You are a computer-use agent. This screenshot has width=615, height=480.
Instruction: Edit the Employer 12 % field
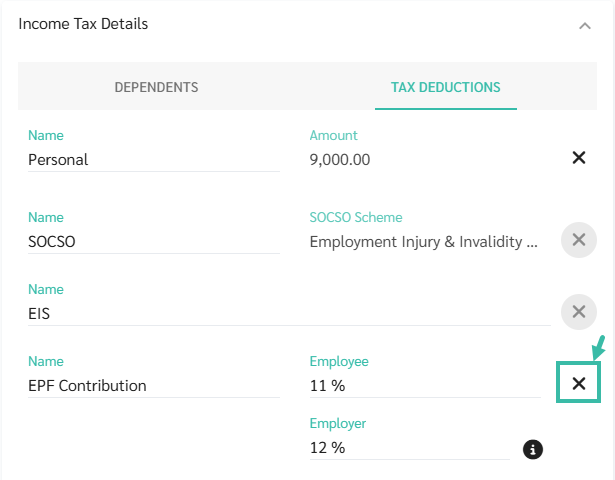pos(410,448)
